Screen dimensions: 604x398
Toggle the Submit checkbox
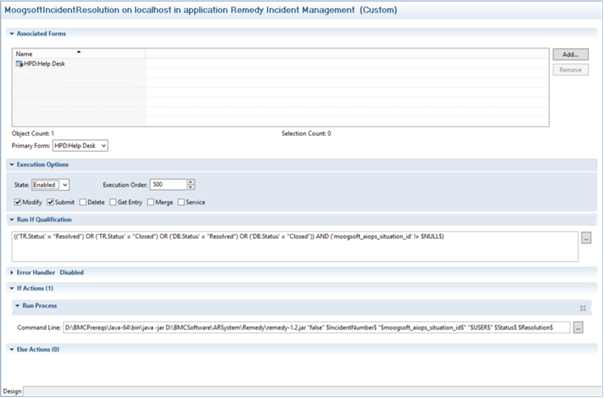(x=50, y=202)
